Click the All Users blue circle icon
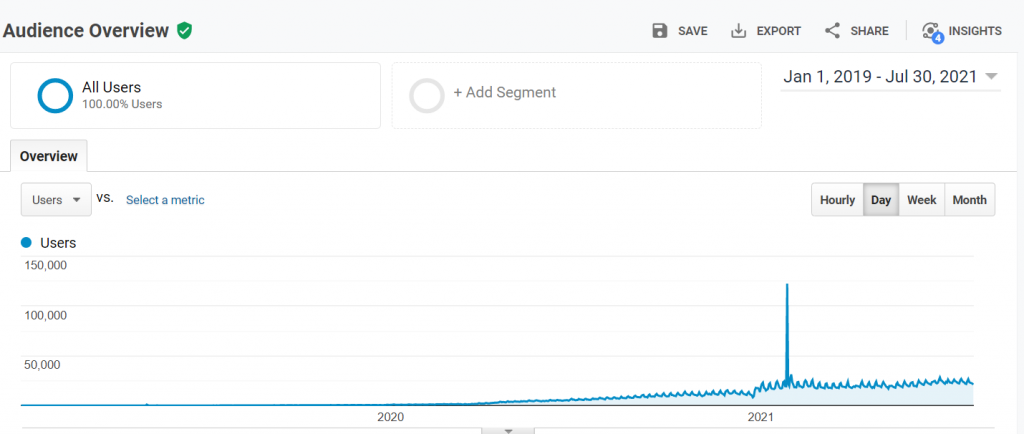 (x=55, y=95)
